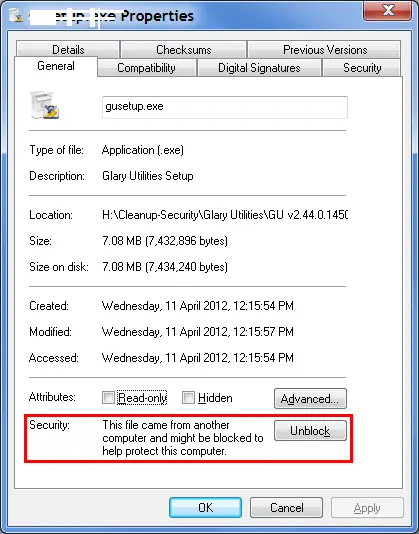Screen dimensions: 419x534
Task: Unblock the file with Unblock button
Action: click(310, 431)
